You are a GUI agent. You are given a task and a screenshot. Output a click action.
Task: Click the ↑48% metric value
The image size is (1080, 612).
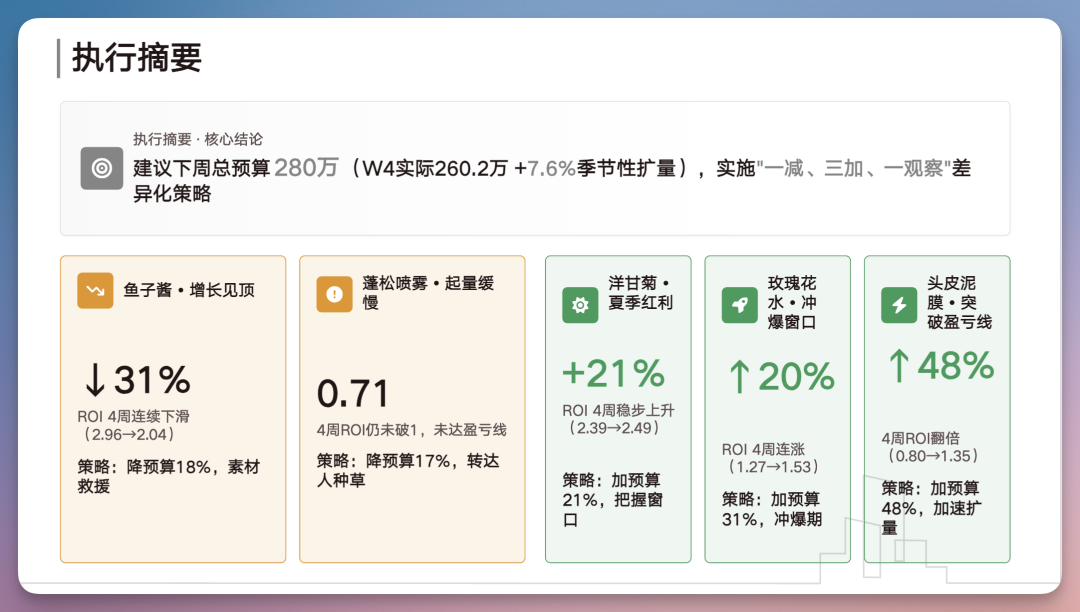pyautogui.click(x=941, y=366)
